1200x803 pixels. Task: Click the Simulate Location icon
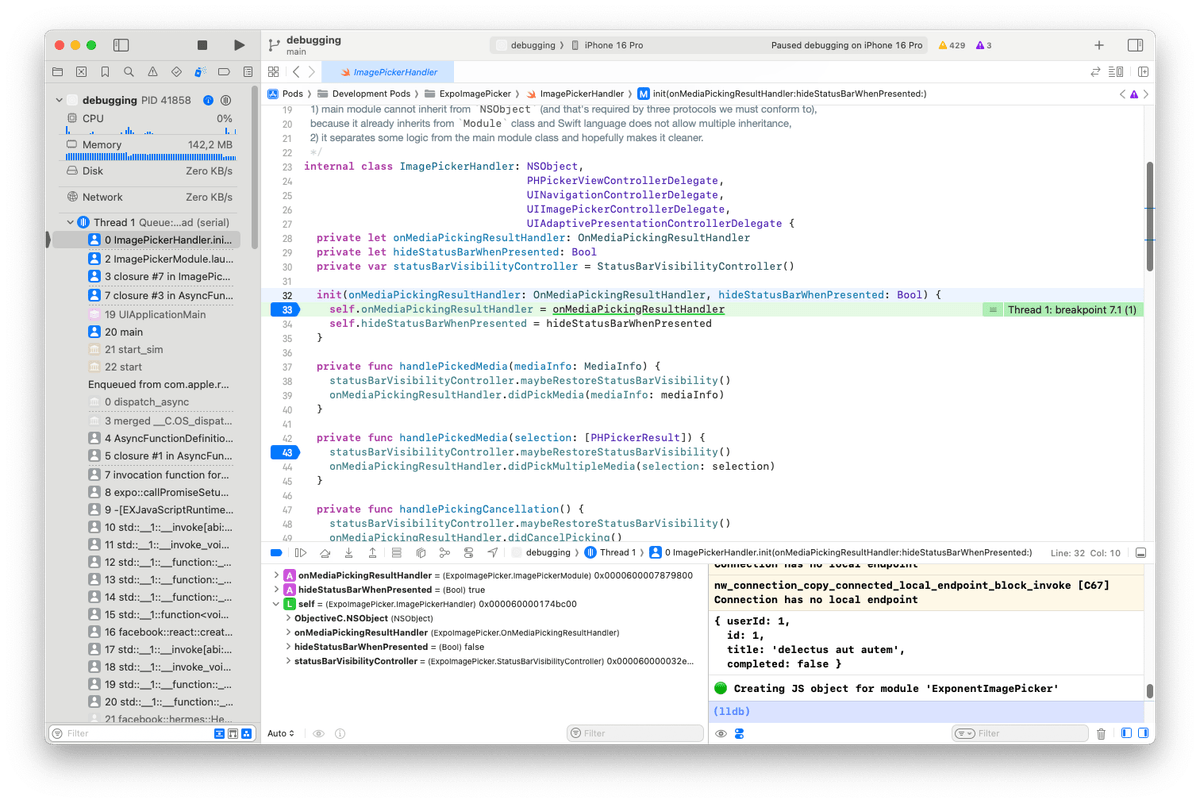494,552
